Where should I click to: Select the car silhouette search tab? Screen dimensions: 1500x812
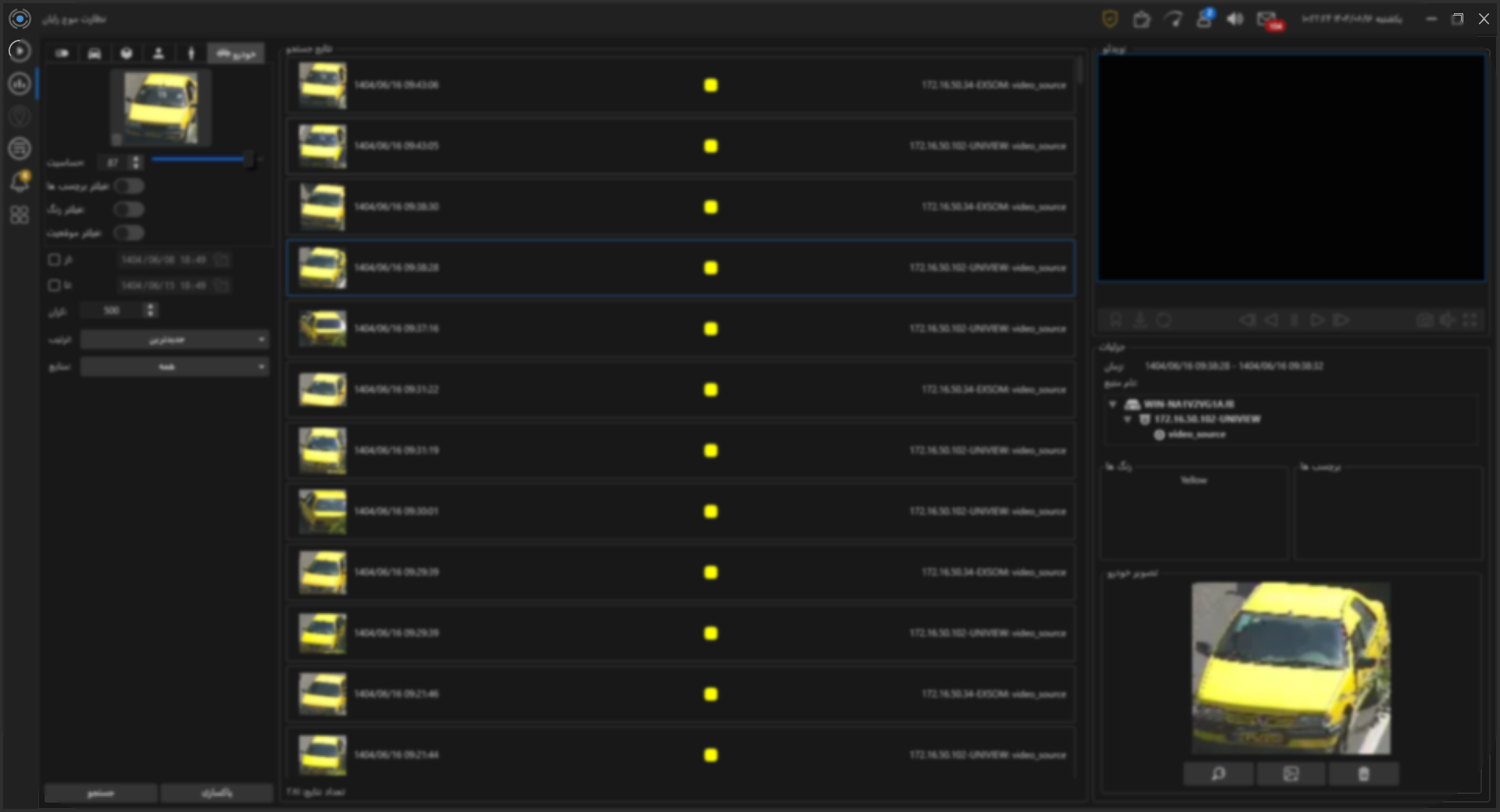95,53
